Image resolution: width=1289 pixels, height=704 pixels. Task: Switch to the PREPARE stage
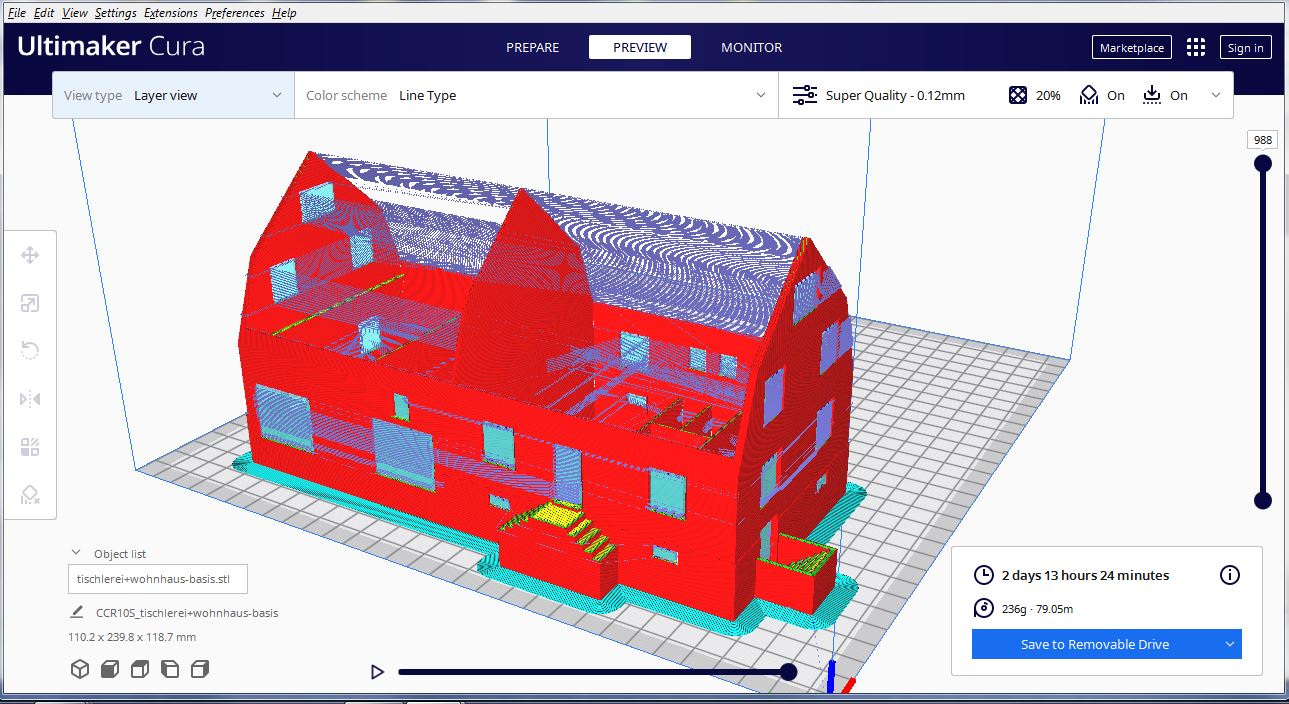tap(532, 47)
